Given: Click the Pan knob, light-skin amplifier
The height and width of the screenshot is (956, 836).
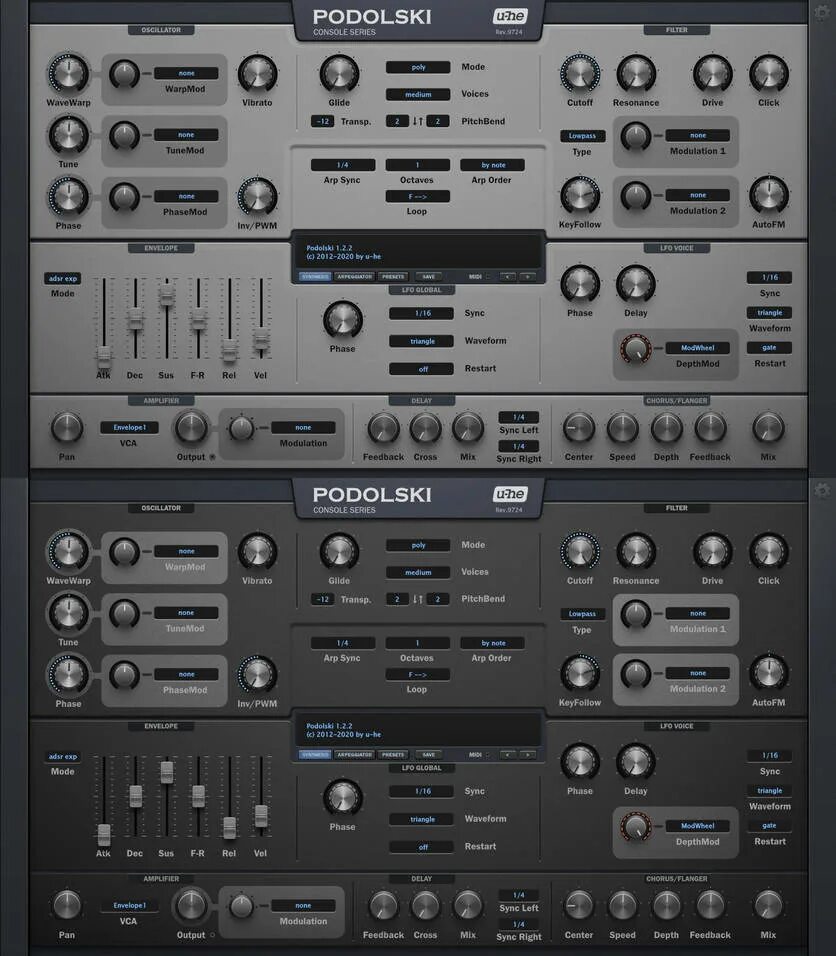Looking at the screenshot, I should tap(67, 427).
